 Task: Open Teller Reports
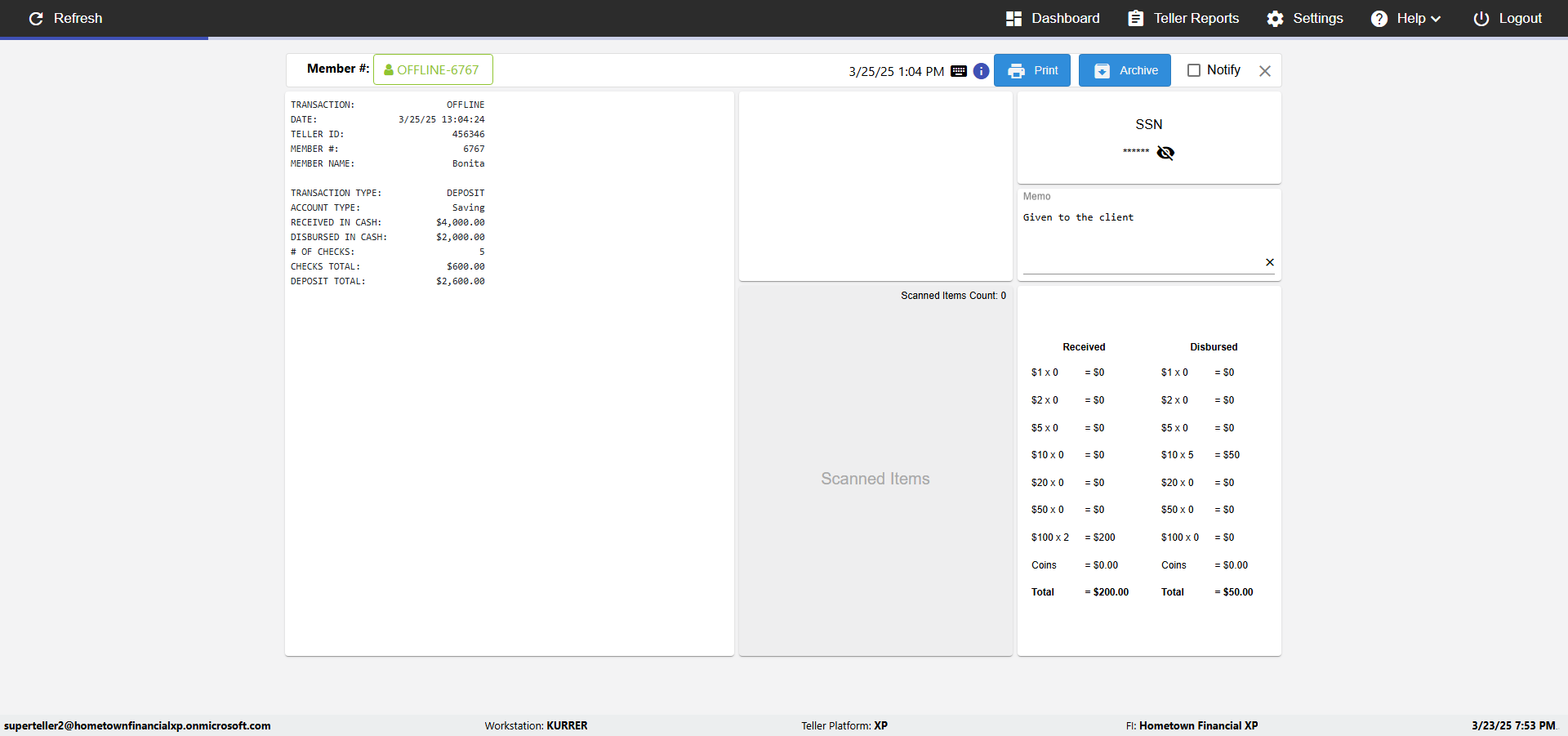[1183, 18]
